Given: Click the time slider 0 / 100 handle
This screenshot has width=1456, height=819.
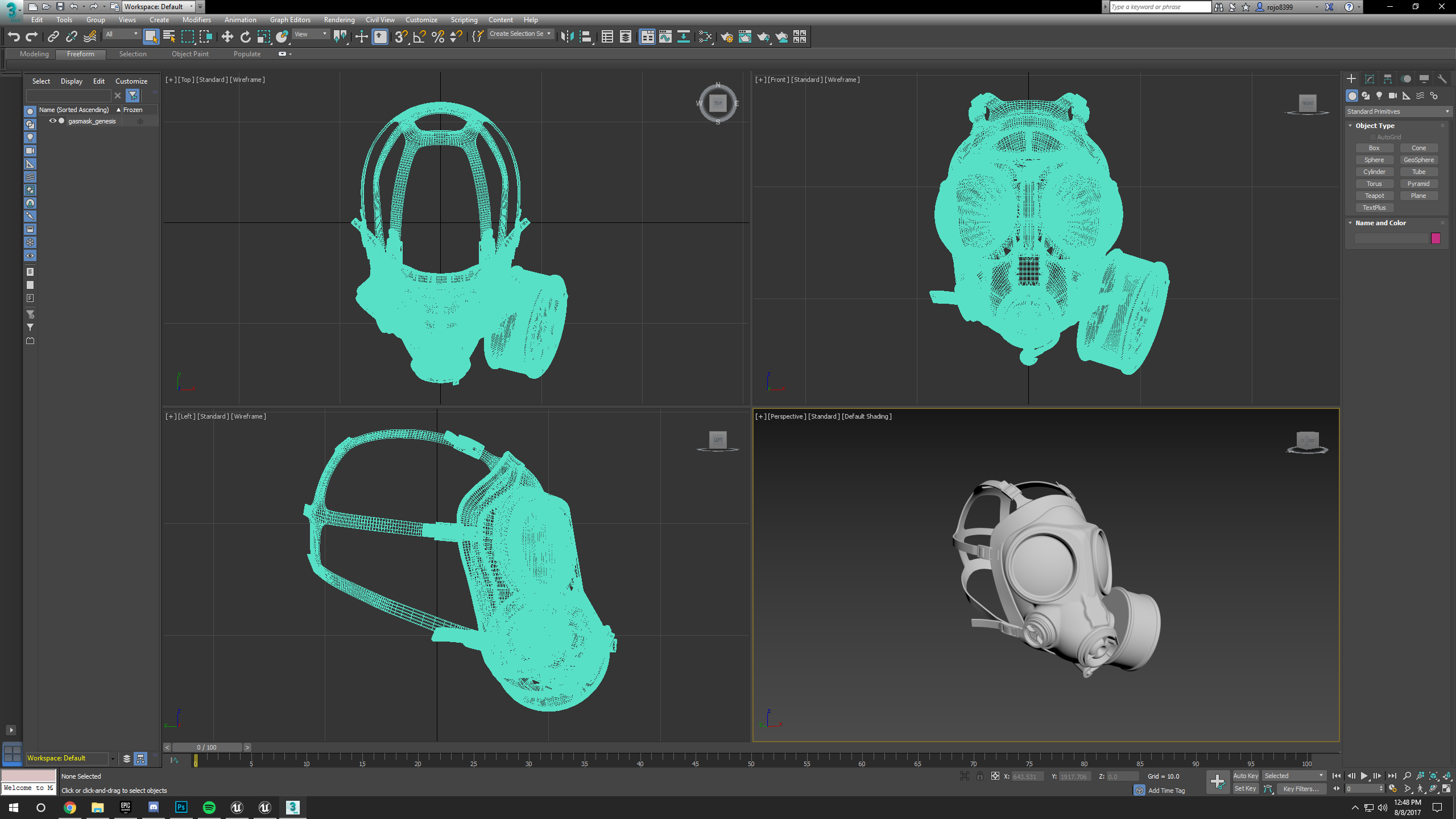Looking at the screenshot, I should (x=207, y=747).
